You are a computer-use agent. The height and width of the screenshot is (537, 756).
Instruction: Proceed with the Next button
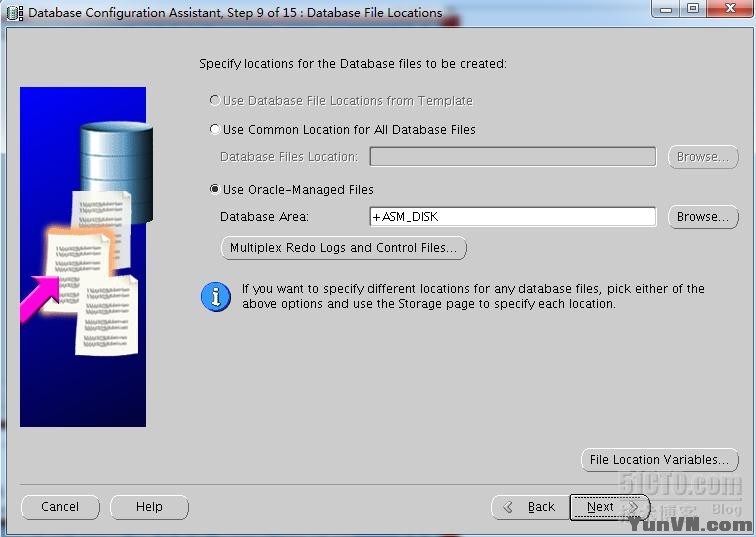(610, 507)
